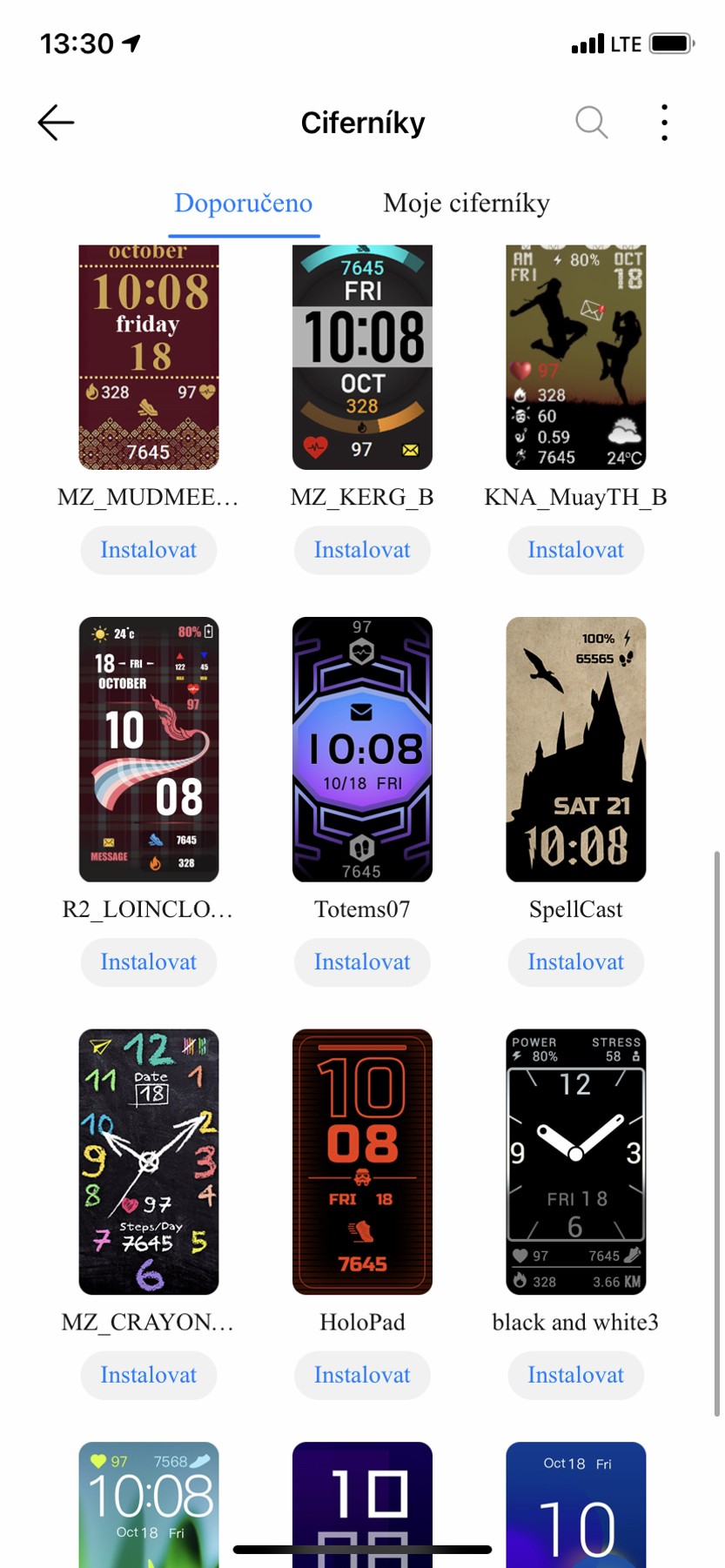725x1568 pixels.
Task: Select the Doporučeno tab
Action: coord(244,203)
